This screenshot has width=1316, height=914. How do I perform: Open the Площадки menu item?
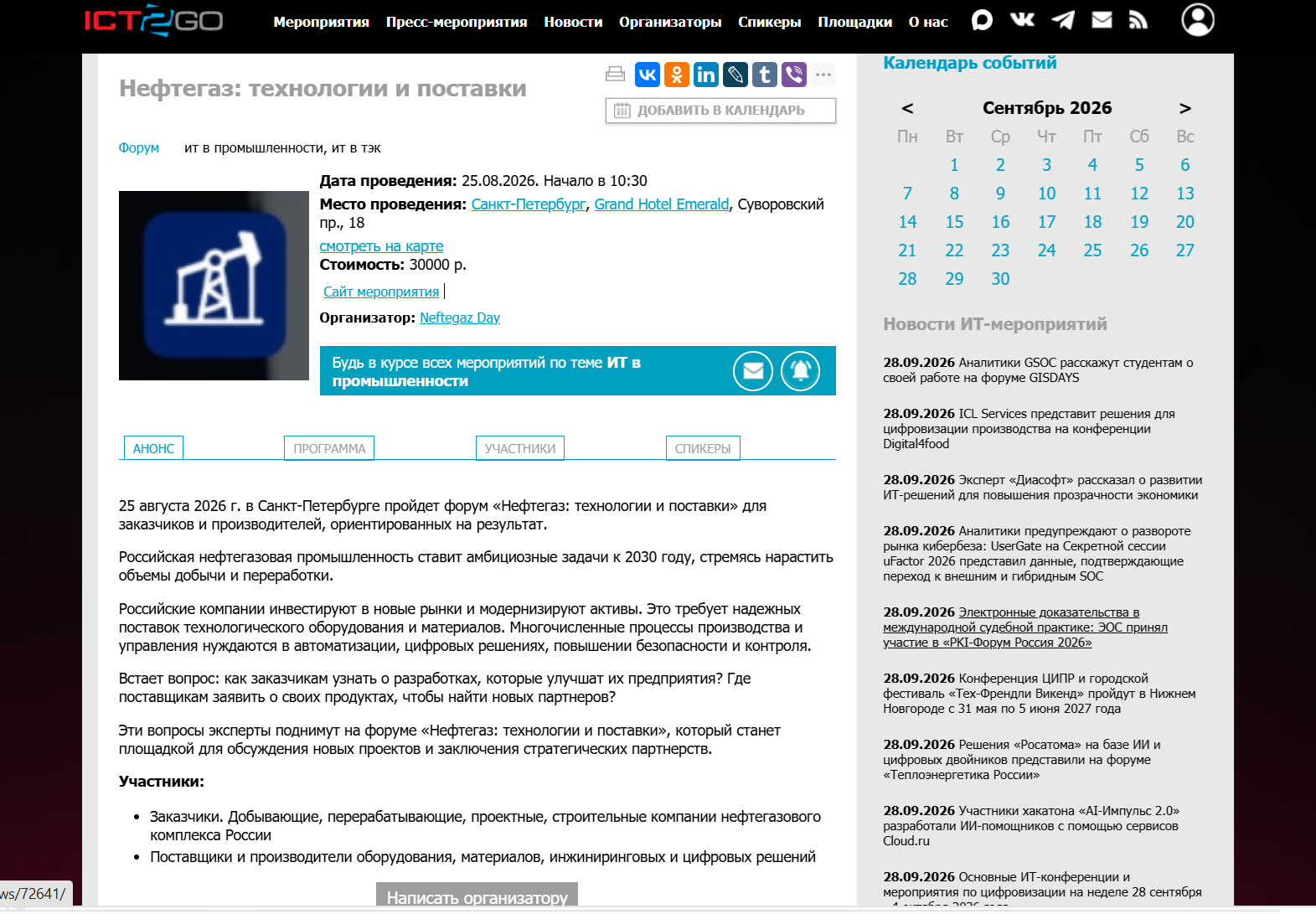[x=855, y=22]
